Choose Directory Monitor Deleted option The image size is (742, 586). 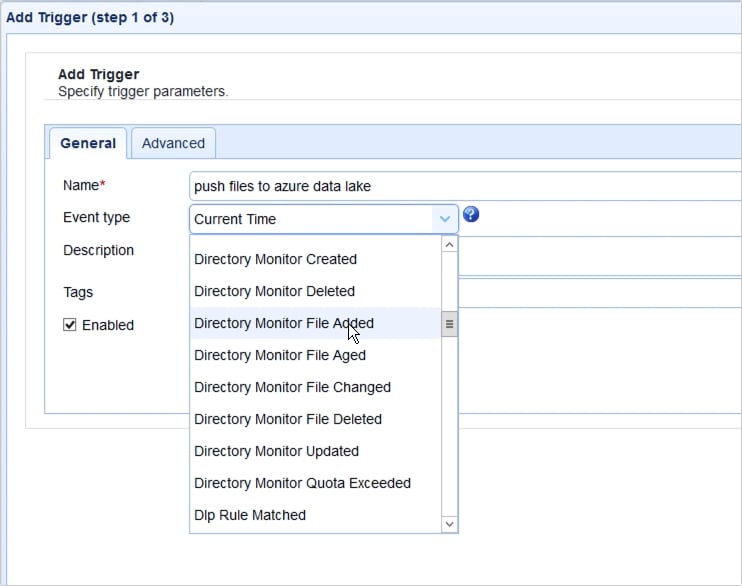pyautogui.click(x=274, y=291)
